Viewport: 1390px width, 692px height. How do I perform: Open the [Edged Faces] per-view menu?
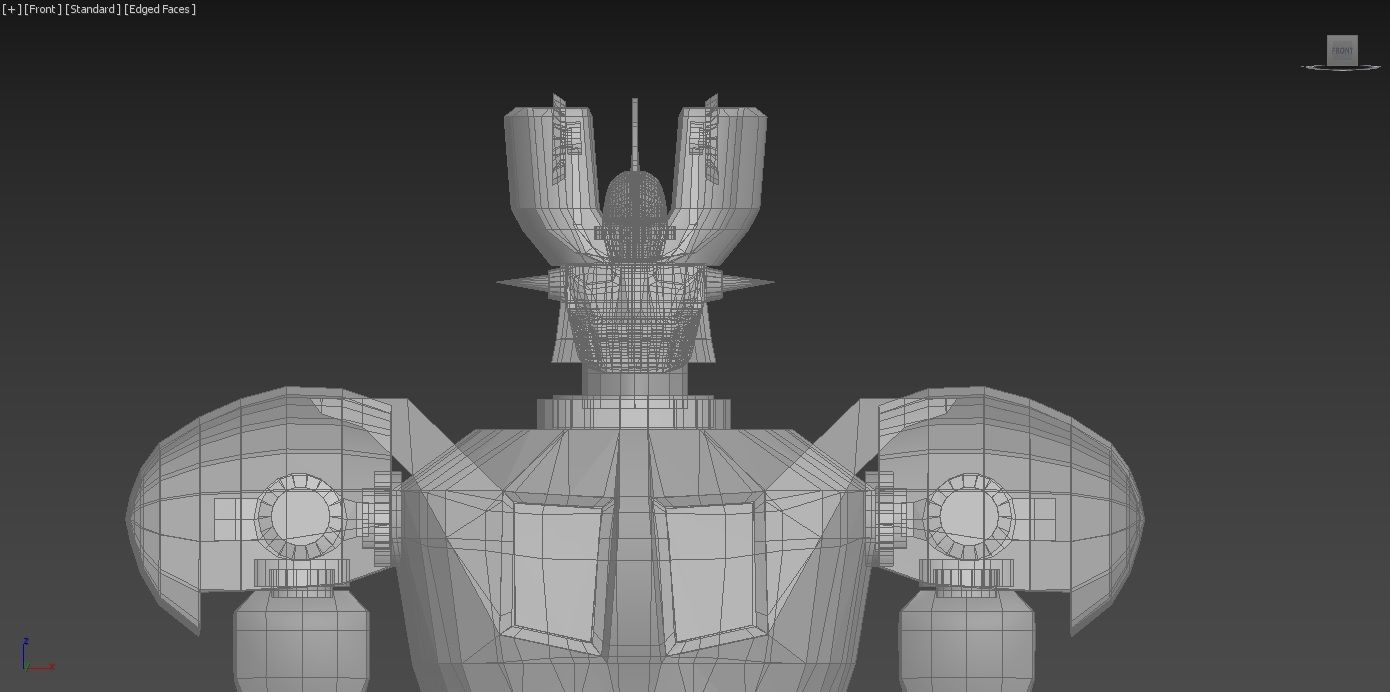[x=161, y=9]
